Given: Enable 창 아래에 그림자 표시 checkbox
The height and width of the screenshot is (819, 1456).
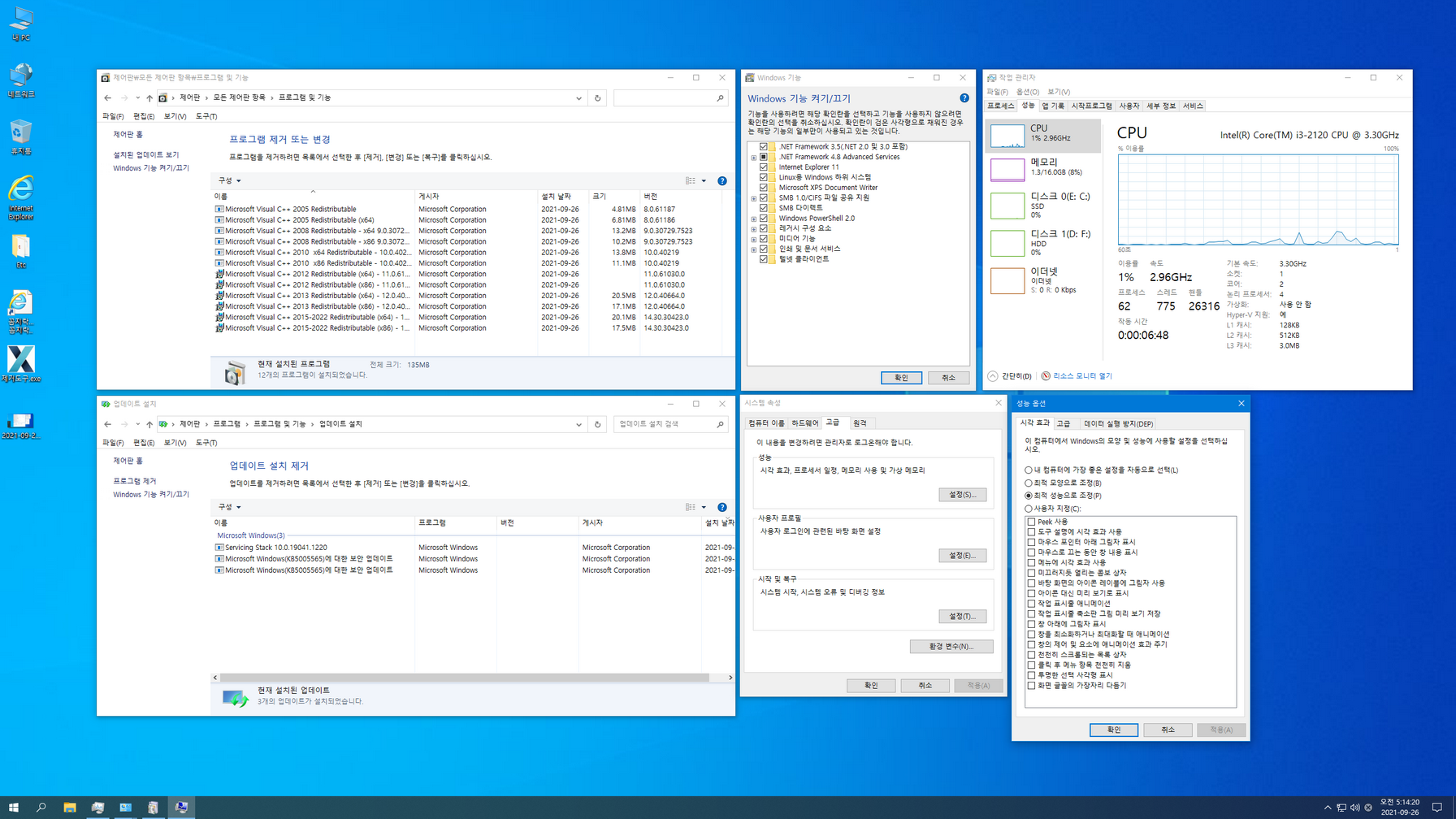Looking at the screenshot, I should (x=1032, y=624).
